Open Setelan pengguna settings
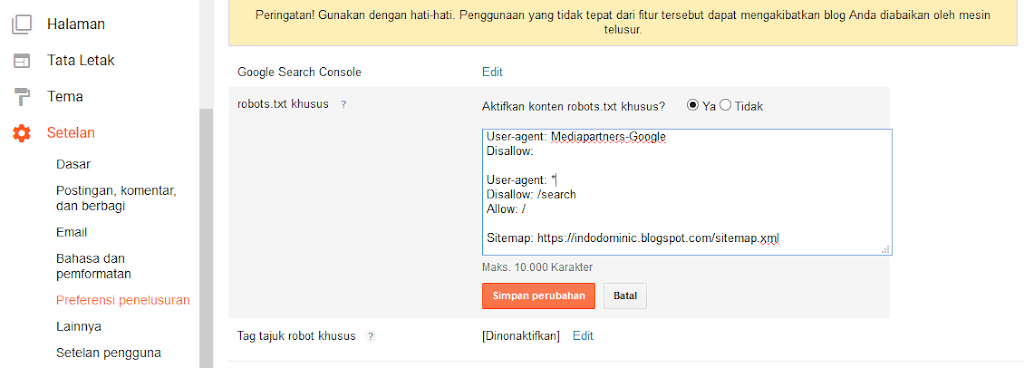The image size is (1024, 368). coord(108,353)
